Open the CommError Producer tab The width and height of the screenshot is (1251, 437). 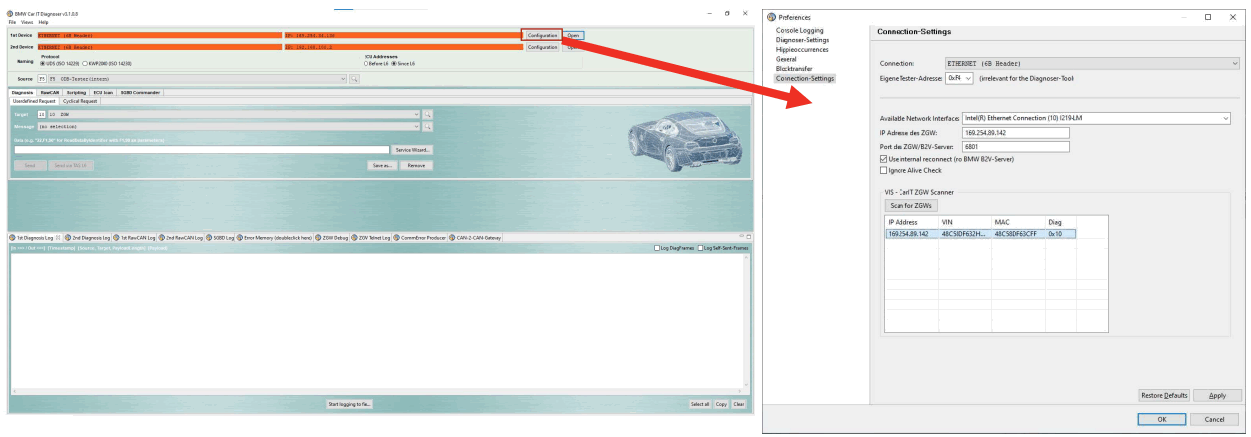tap(421, 237)
